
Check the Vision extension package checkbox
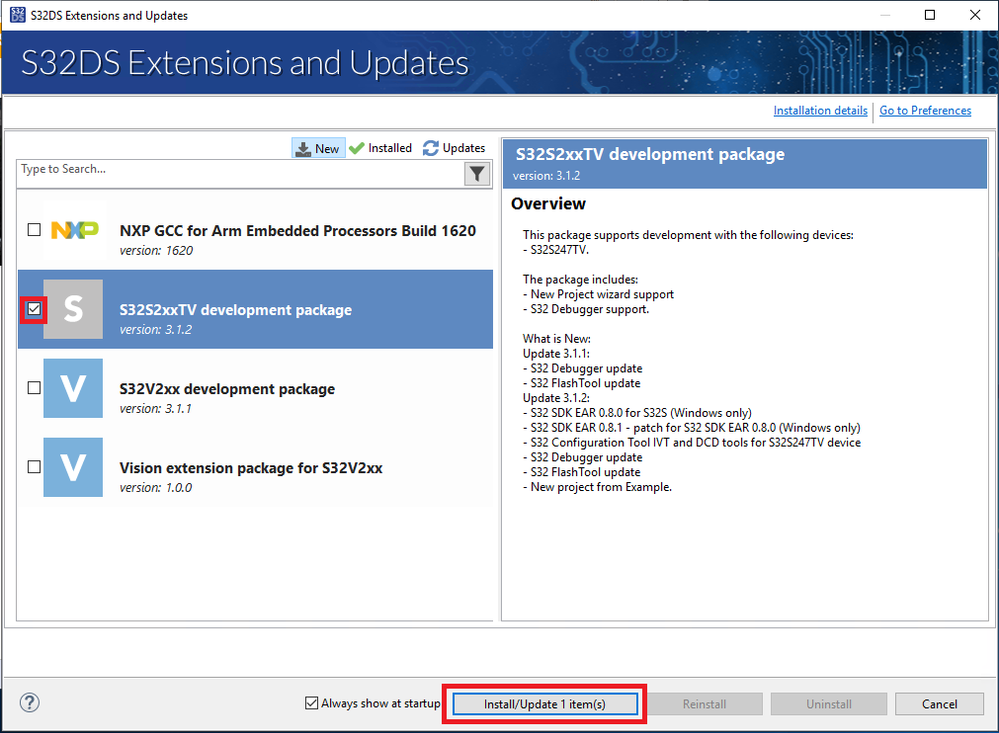(x=34, y=467)
